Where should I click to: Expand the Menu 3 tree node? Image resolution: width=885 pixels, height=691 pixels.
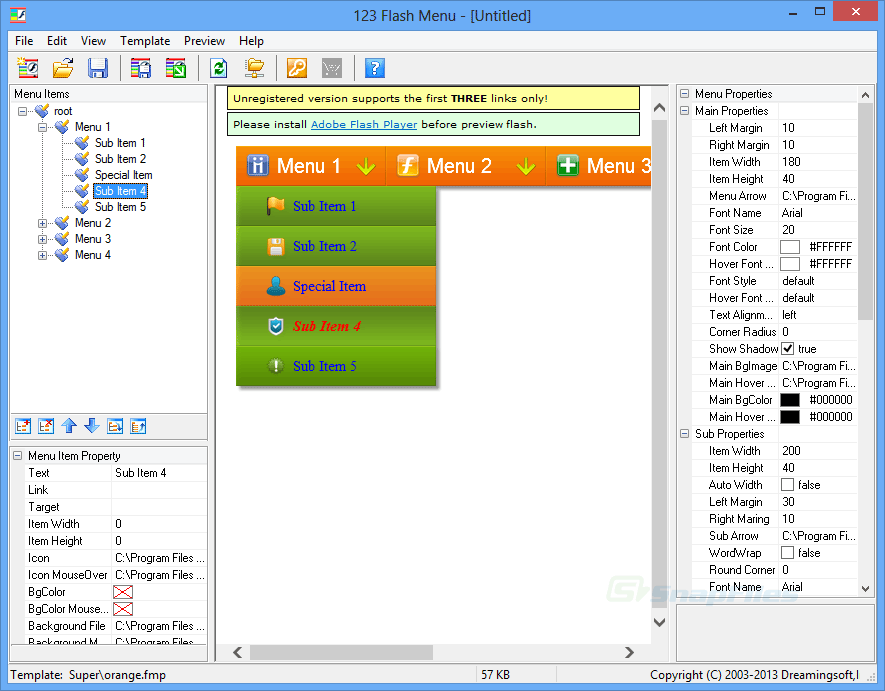[x=42, y=239]
